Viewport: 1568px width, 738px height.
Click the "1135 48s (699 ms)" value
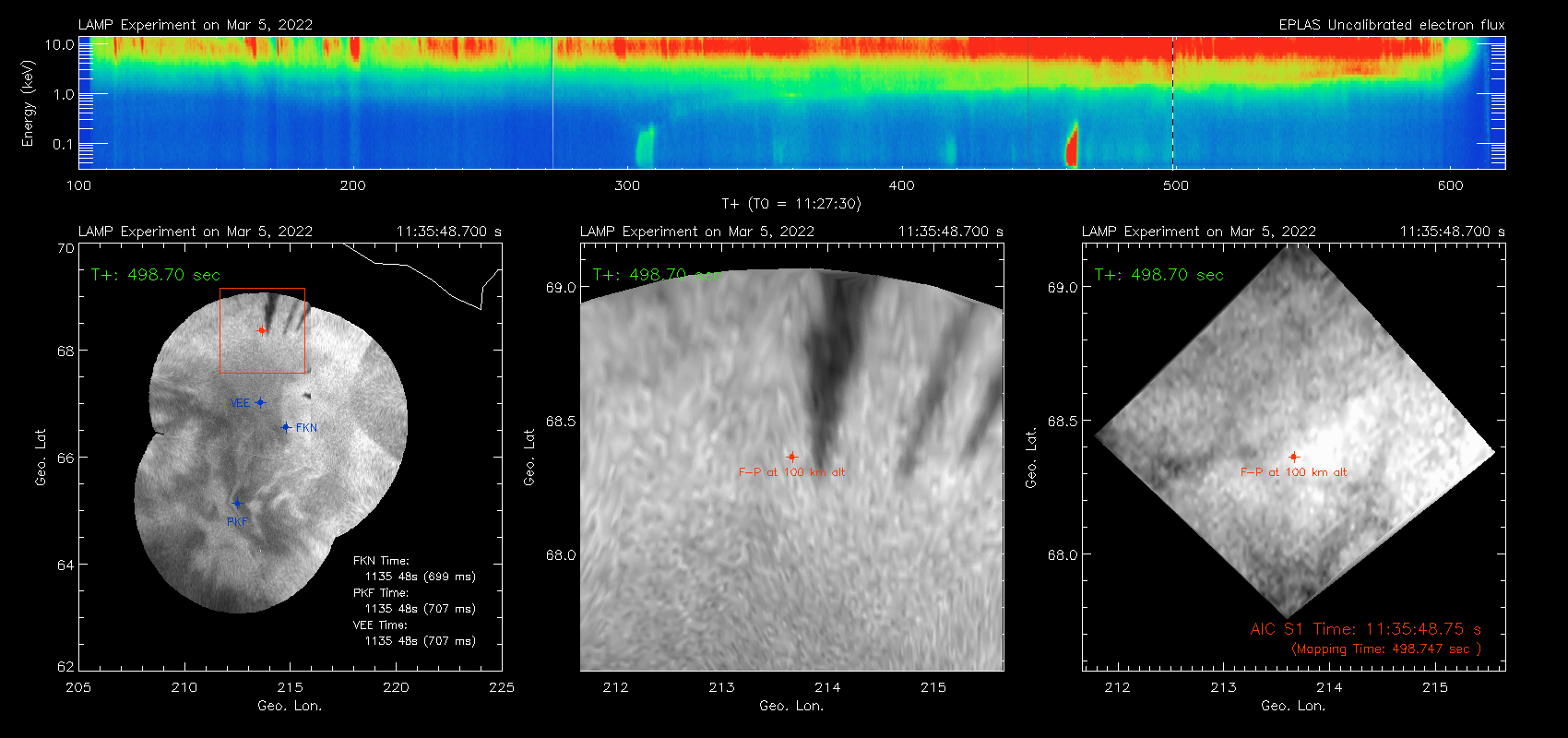421,577
